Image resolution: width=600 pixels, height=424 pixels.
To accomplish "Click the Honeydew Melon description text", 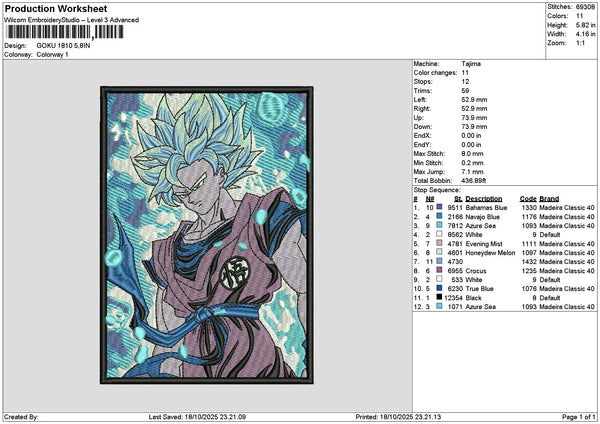I will point(490,253).
